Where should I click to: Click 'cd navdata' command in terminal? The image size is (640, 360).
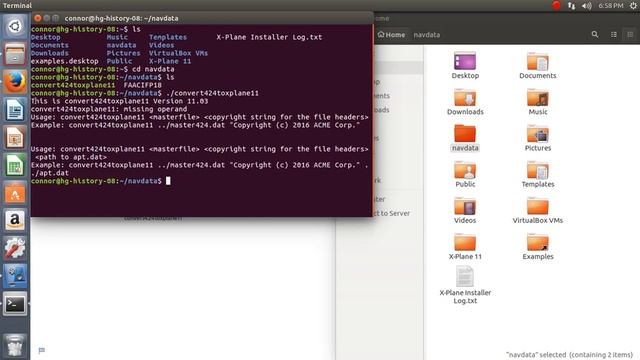pyautogui.click(x=153, y=69)
